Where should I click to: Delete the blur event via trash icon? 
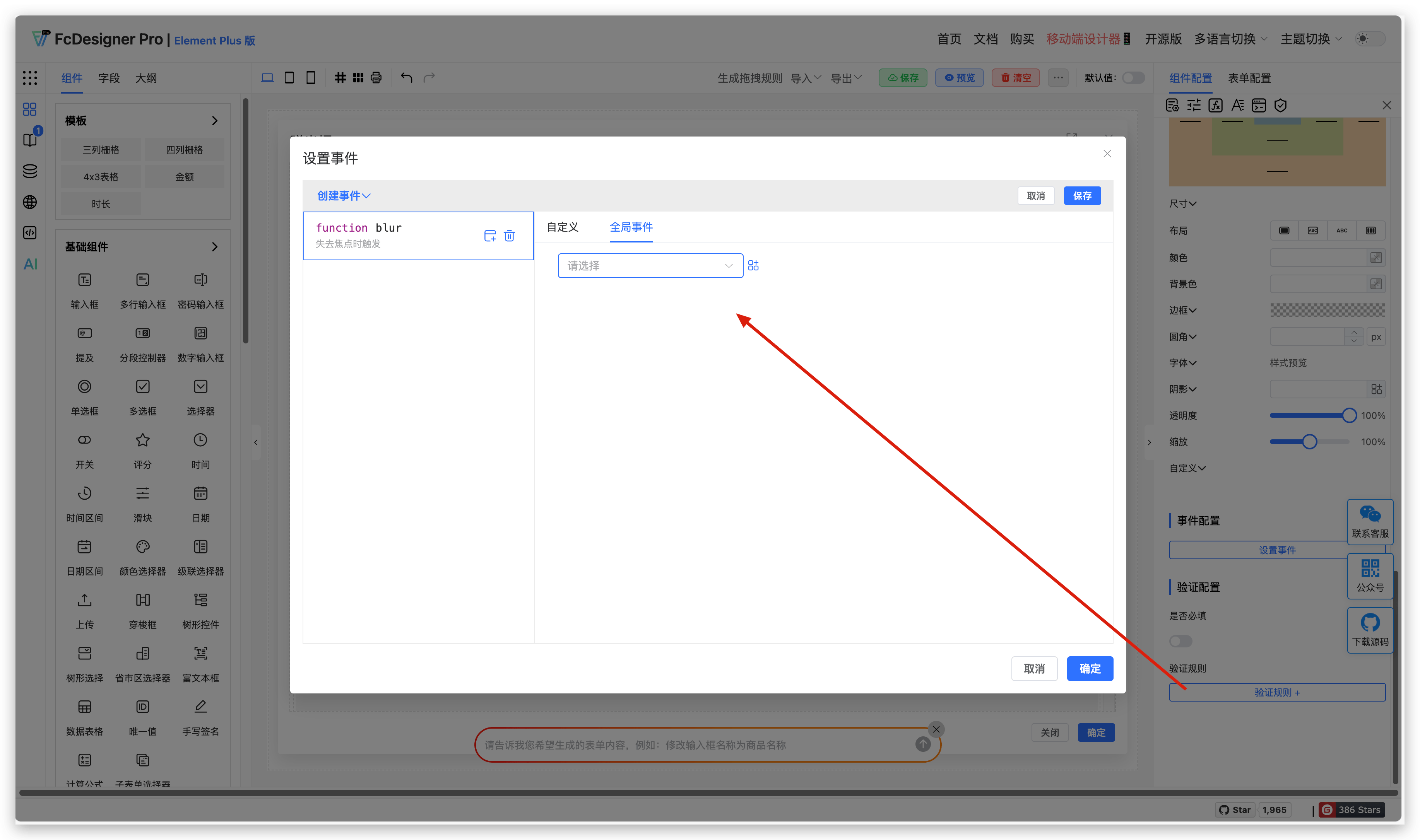[509, 236]
